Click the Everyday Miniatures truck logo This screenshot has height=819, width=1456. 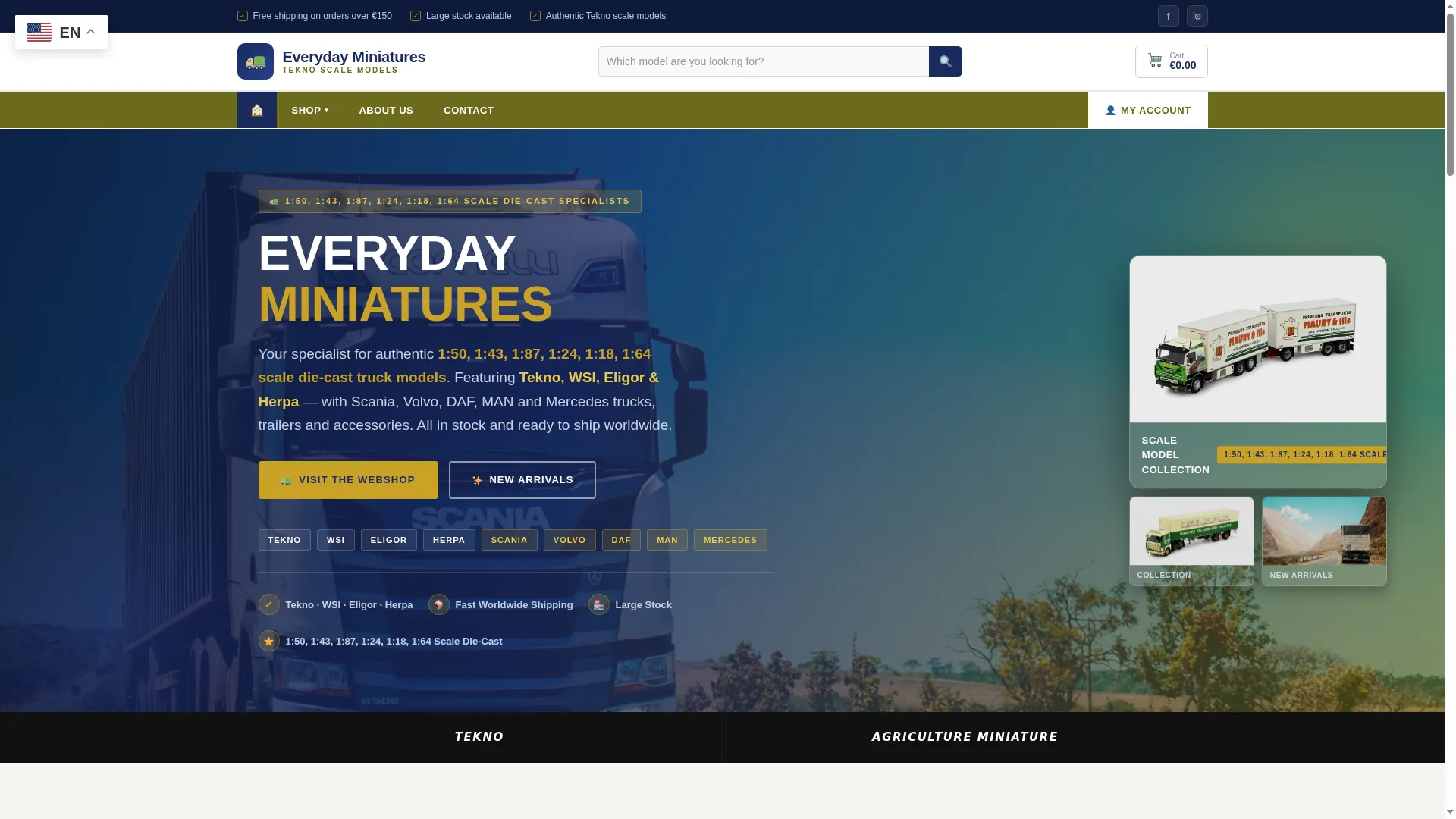tap(255, 61)
